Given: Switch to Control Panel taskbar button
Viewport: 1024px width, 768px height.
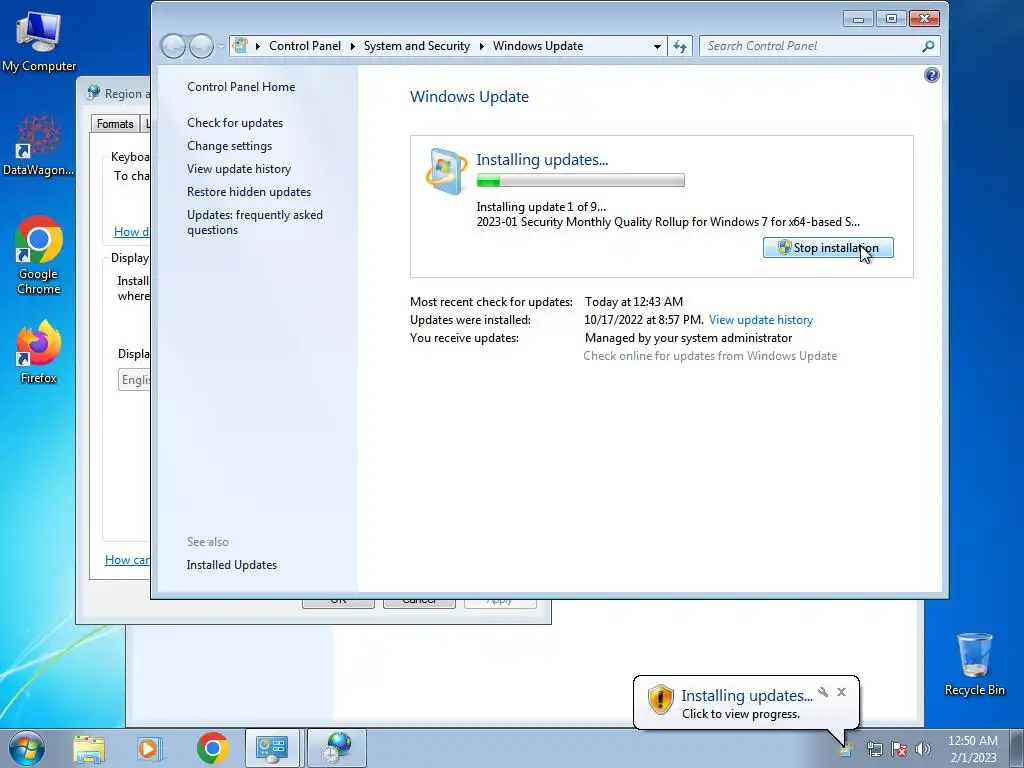Looking at the screenshot, I should point(272,748).
